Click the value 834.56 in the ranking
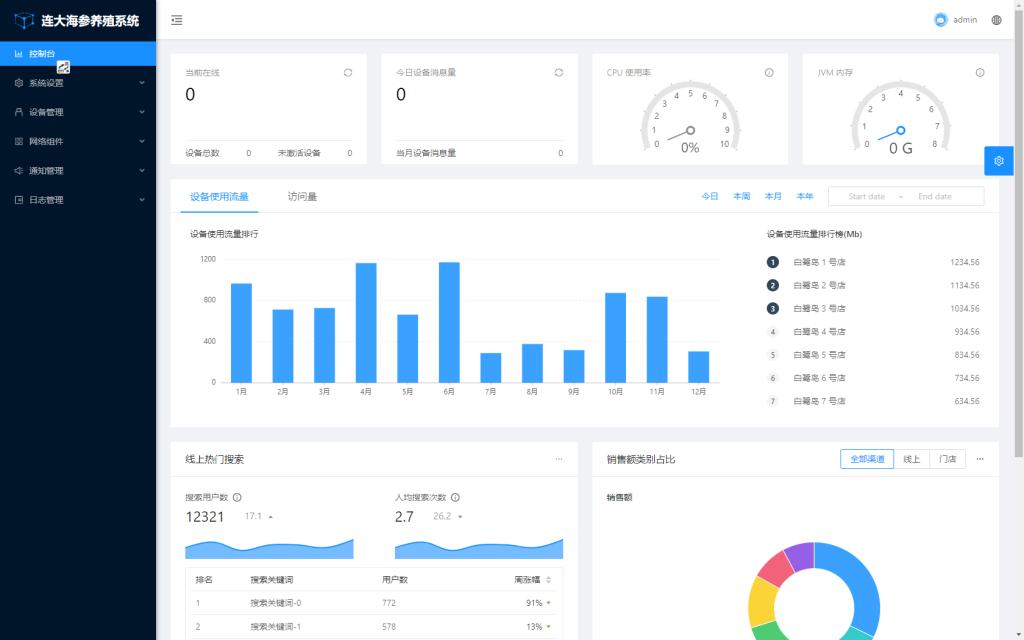Viewport: 1024px width, 640px height. (x=967, y=355)
